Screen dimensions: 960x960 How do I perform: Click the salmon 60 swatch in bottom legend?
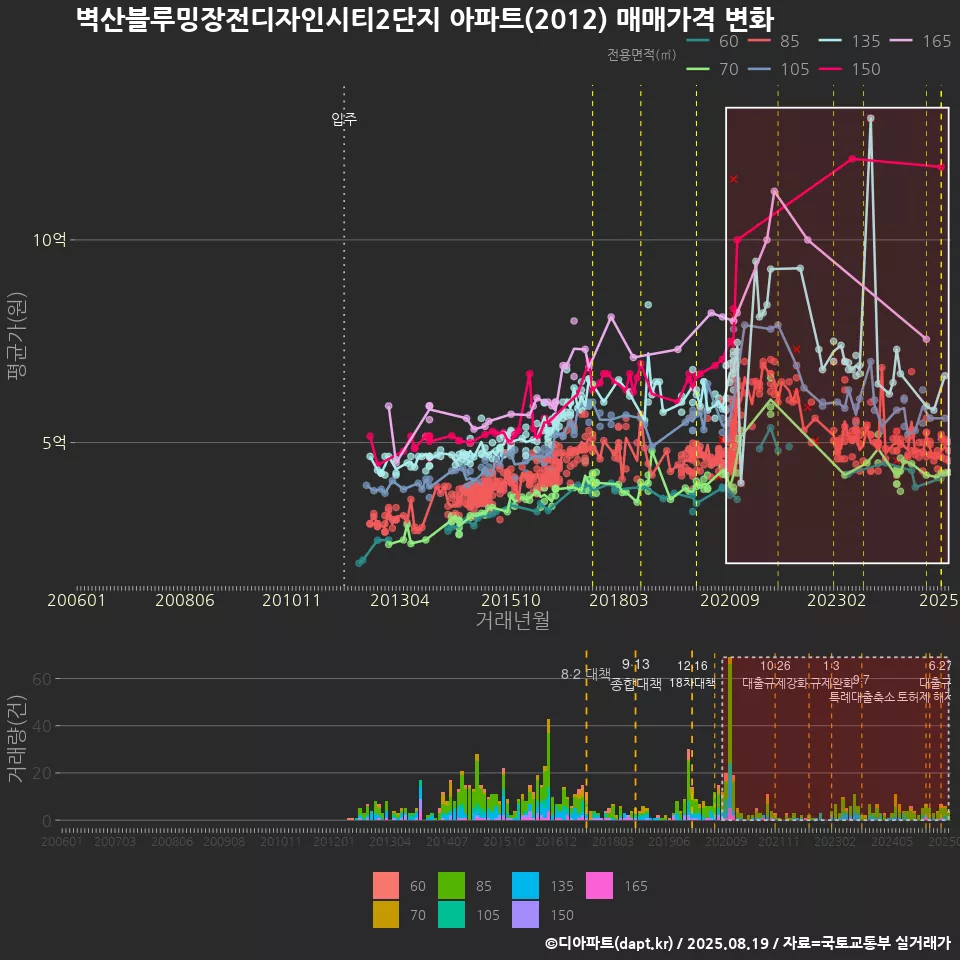386,885
